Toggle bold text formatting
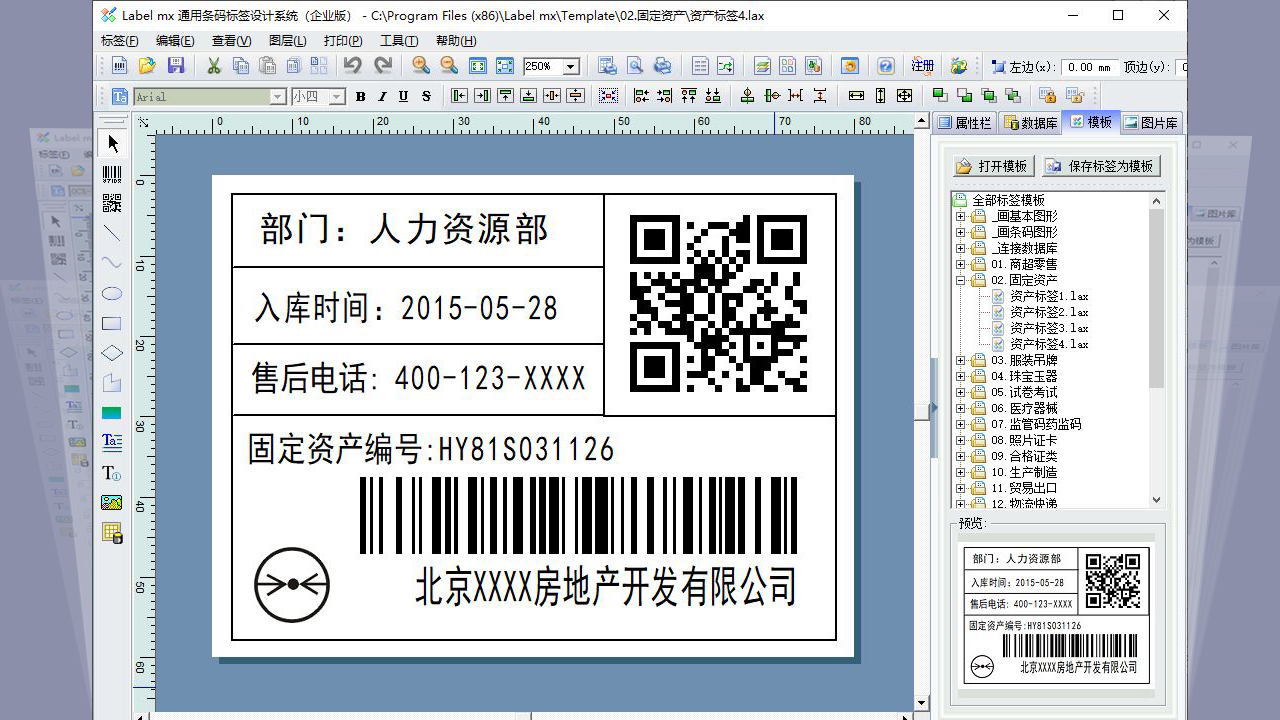Image resolution: width=1280 pixels, height=720 pixels. click(360, 96)
